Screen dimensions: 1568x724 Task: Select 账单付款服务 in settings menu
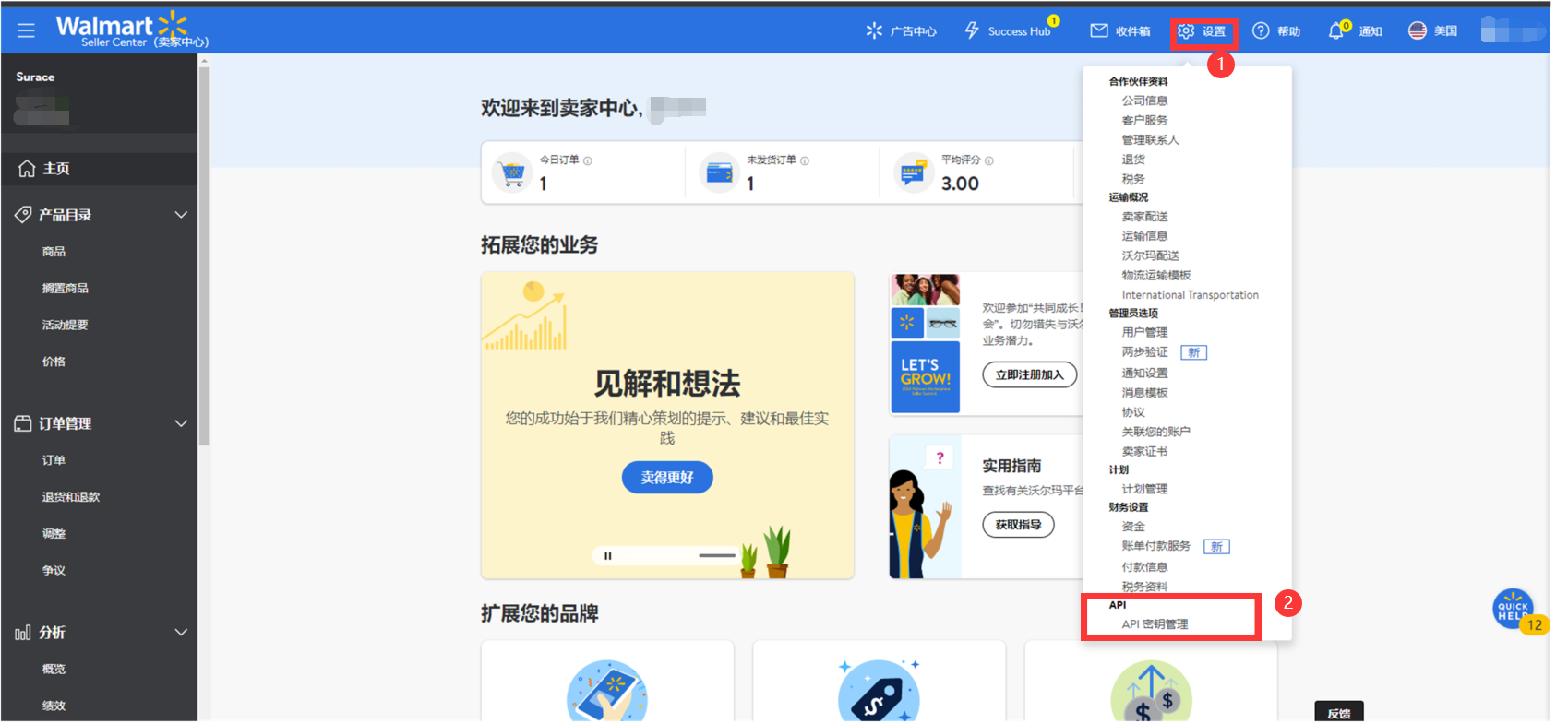click(1155, 546)
